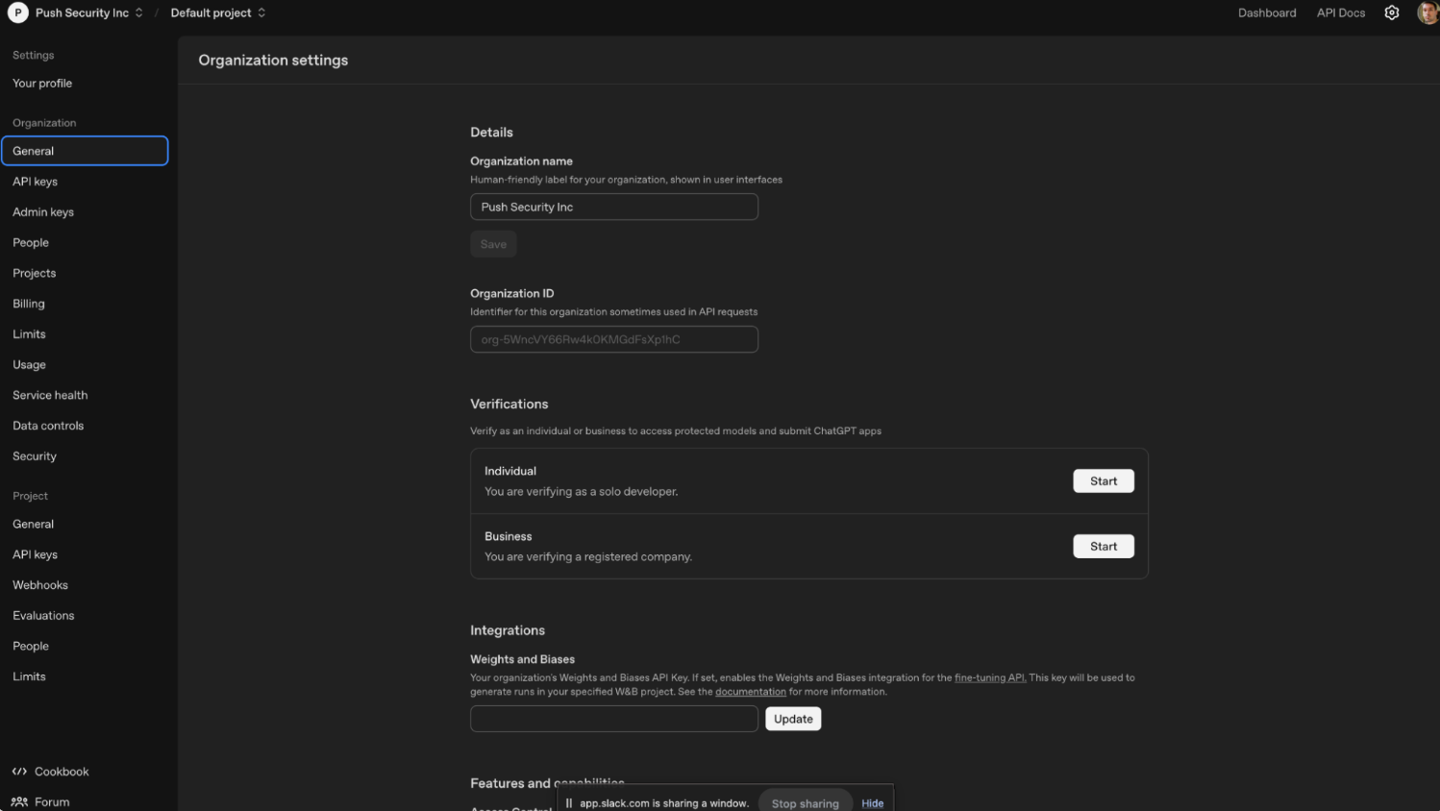1440x811 pixels.
Task: Open the fine-tuning API link
Action: (989, 678)
